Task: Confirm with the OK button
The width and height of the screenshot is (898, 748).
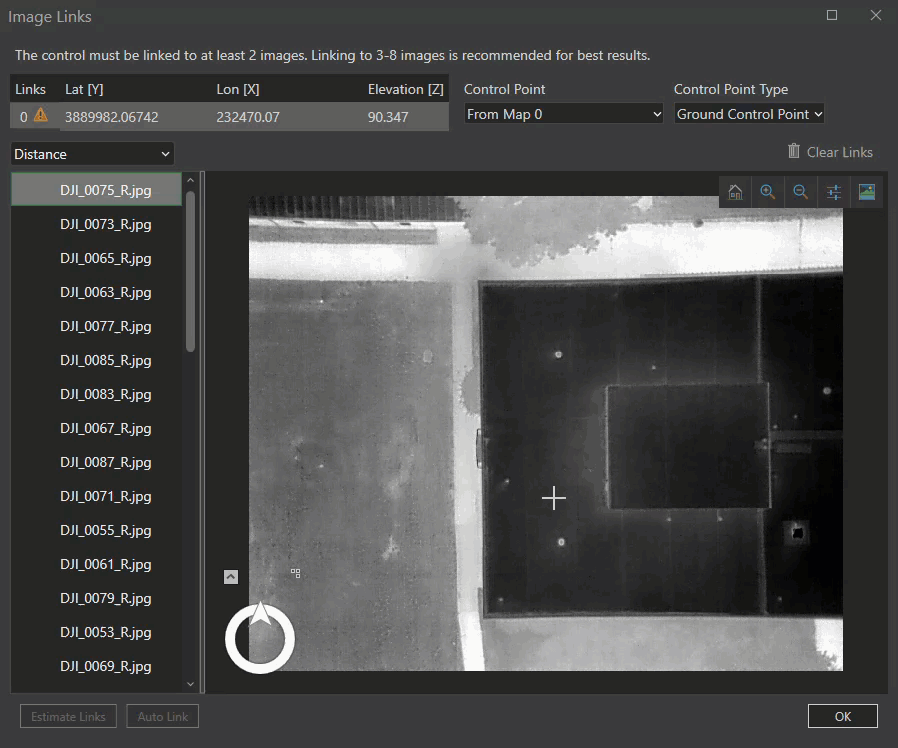Action: click(842, 716)
